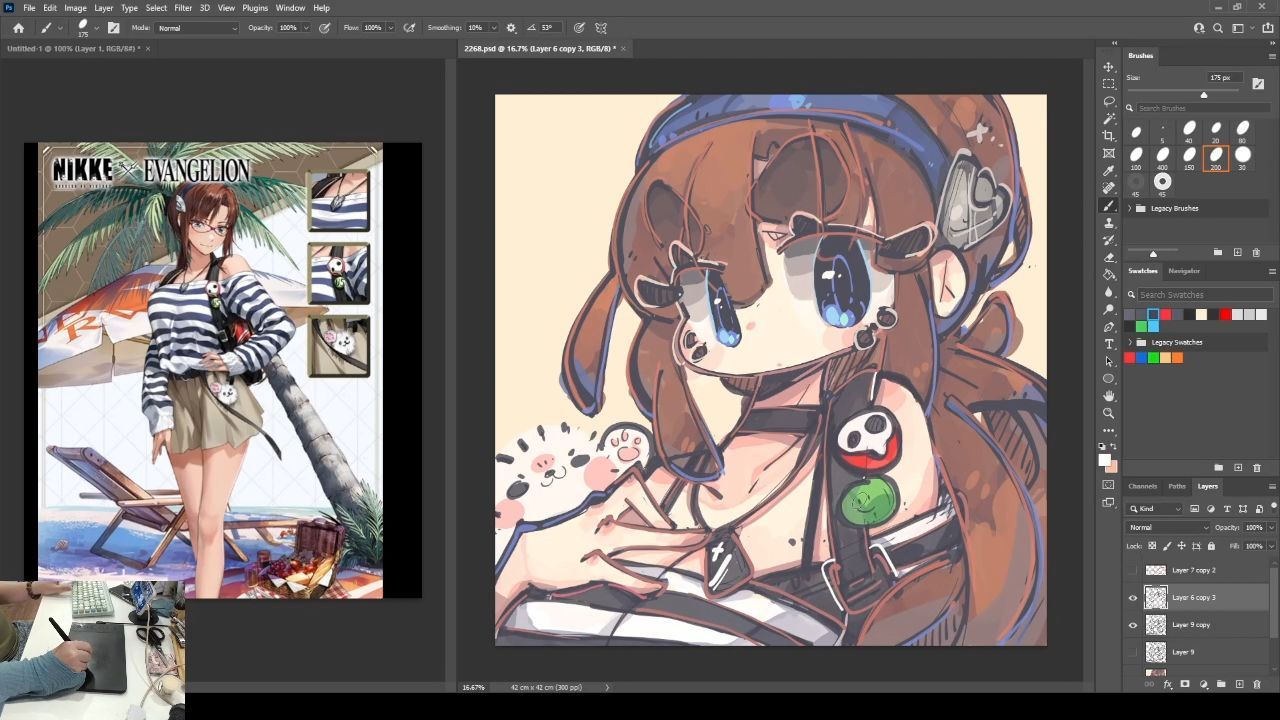Image resolution: width=1280 pixels, height=720 pixels.
Task: Toggle Quick Mask mode
Action: click(1108, 485)
